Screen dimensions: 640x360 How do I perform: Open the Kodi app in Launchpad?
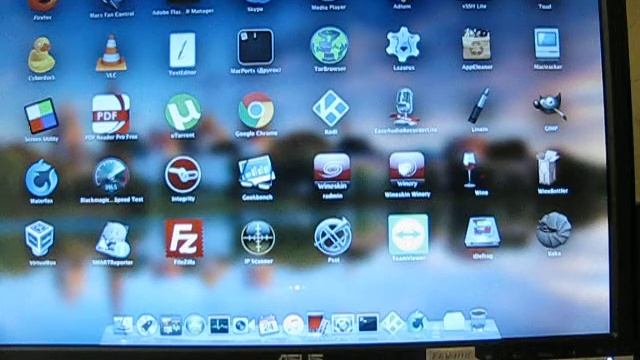pyautogui.click(x=331, y=109)
